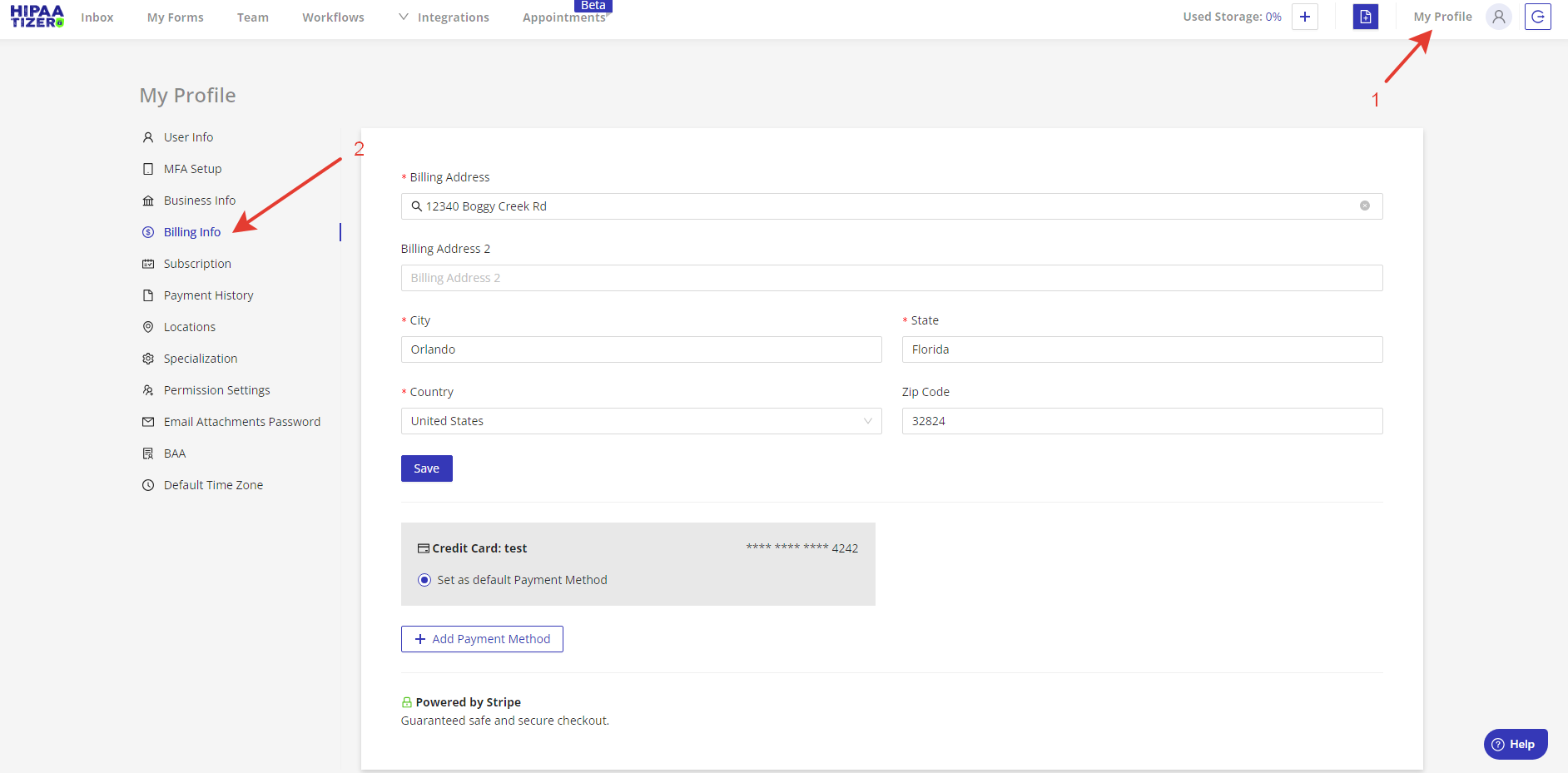Click the create new form document icon
1568x773 pixels.
point(1366,17)
